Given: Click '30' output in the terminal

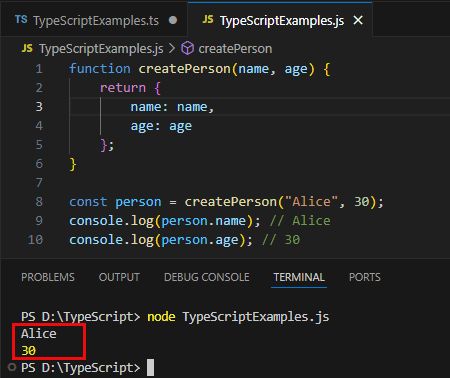Looking at the screenshot, I should [x=28, y=351].
